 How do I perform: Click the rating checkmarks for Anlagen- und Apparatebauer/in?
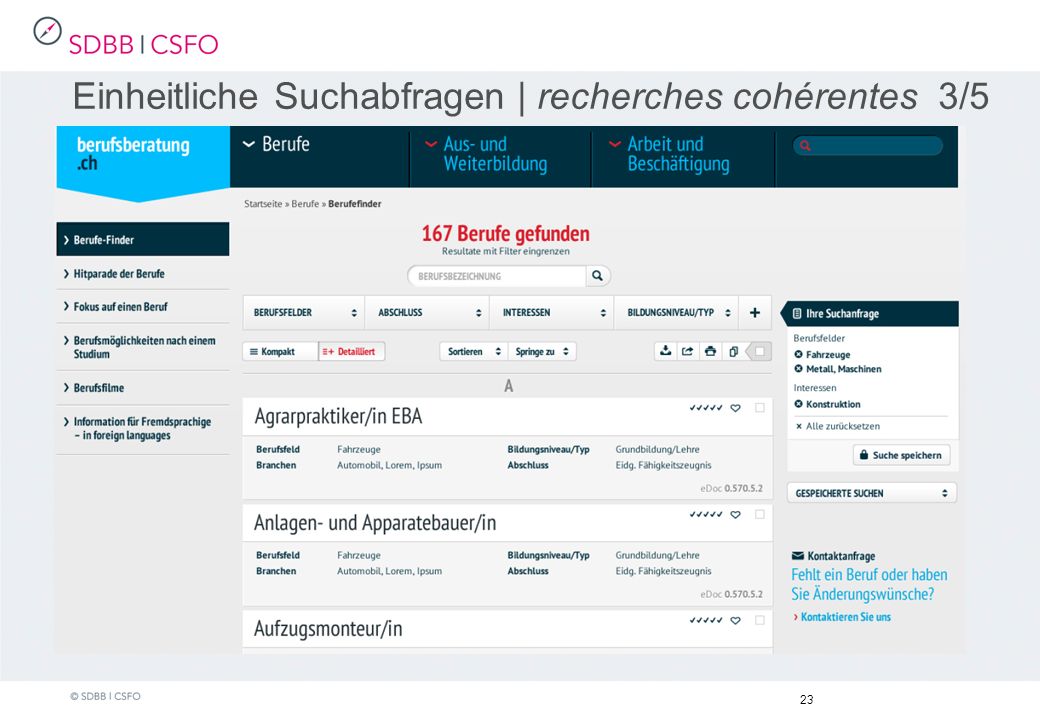point(706,514)
